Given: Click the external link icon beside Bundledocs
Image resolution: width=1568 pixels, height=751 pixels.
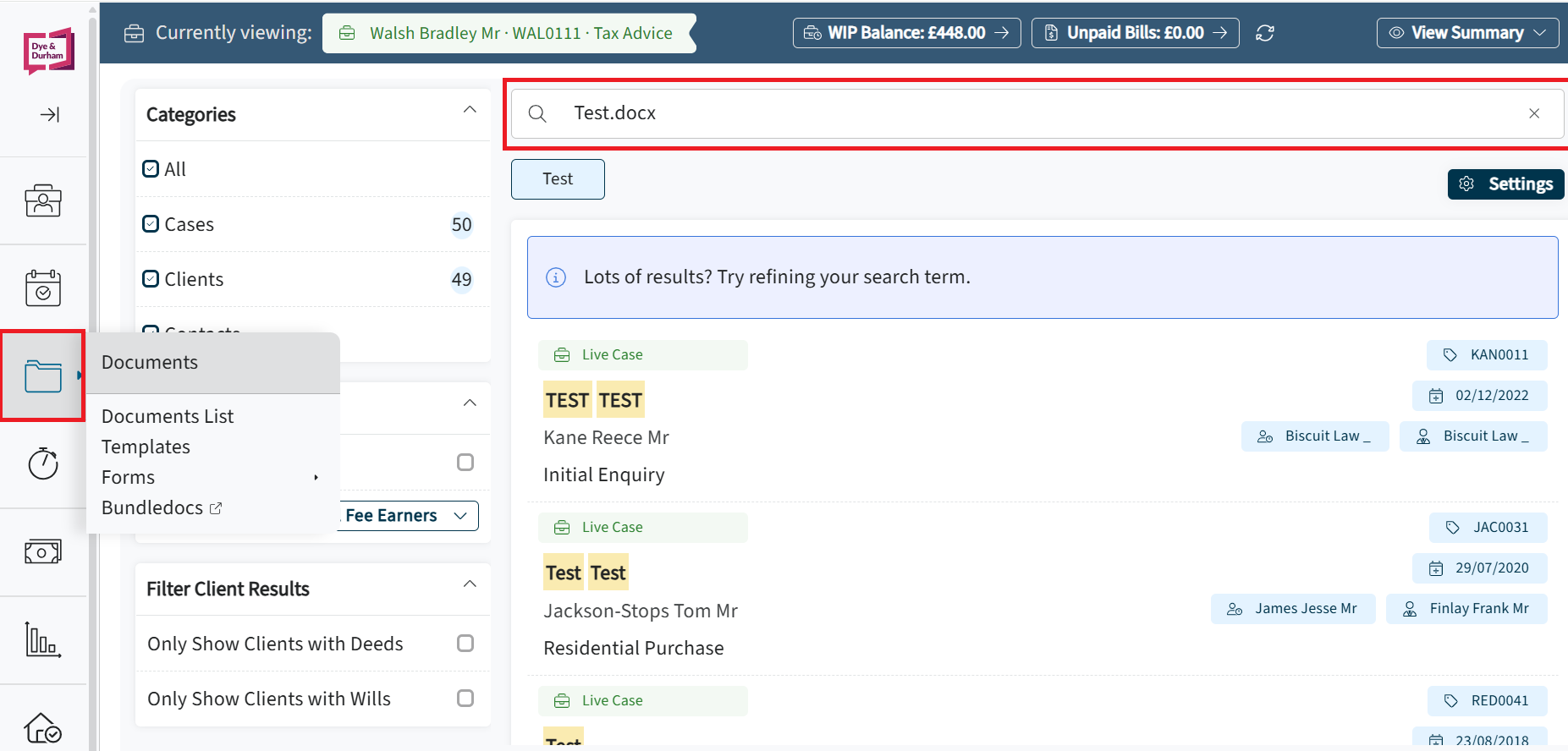Looking at the screenshot, I should coord(216,508).
